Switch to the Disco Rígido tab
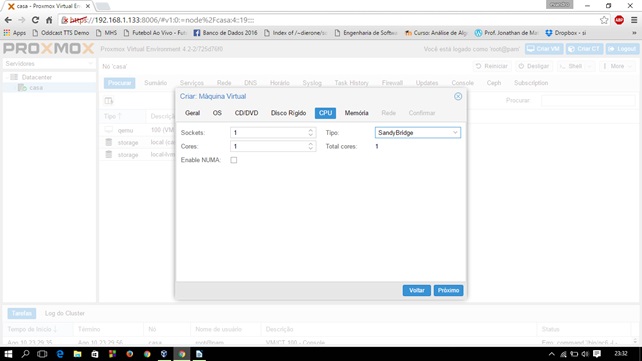The width and height of the screenshot is (642, 361). tap(288, 113)
